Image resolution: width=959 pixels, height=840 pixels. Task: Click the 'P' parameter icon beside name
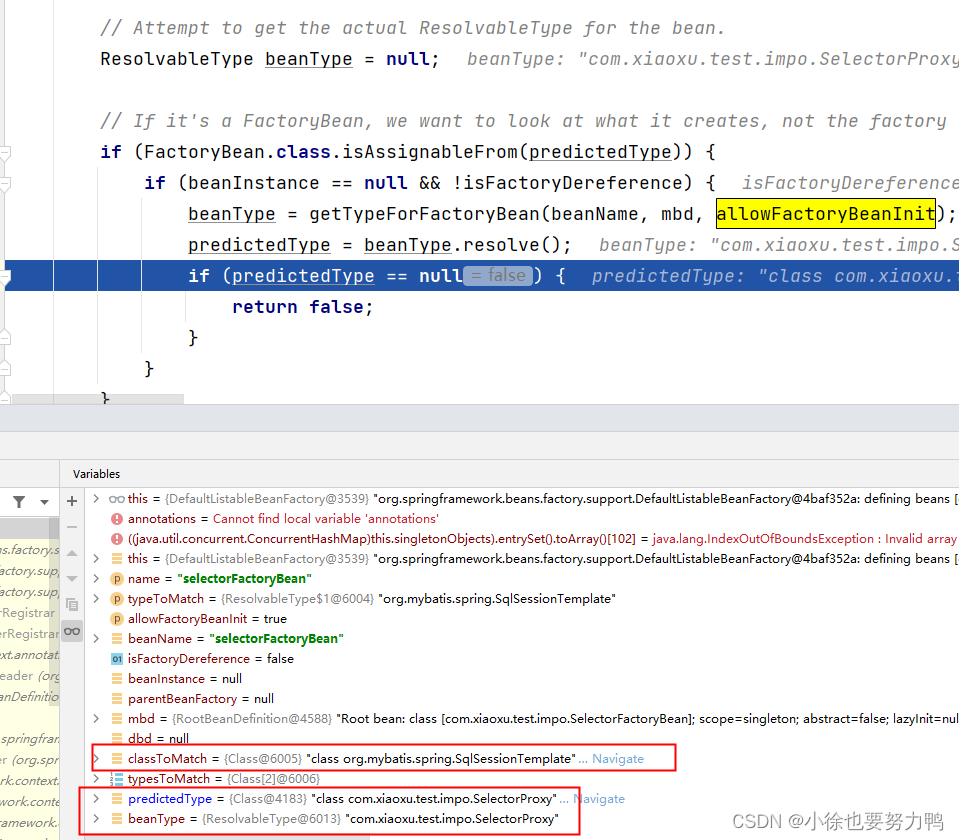pos(116,579)
